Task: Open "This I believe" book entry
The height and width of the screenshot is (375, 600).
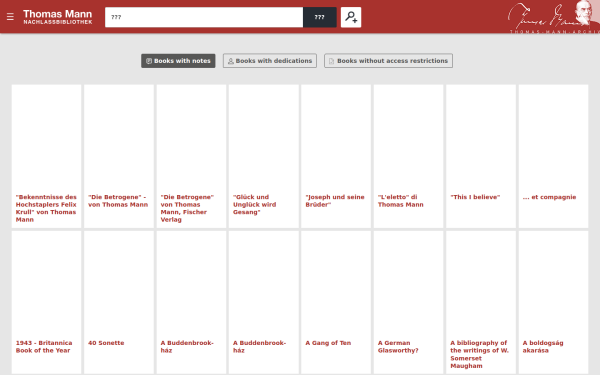Action: point(475,197)
